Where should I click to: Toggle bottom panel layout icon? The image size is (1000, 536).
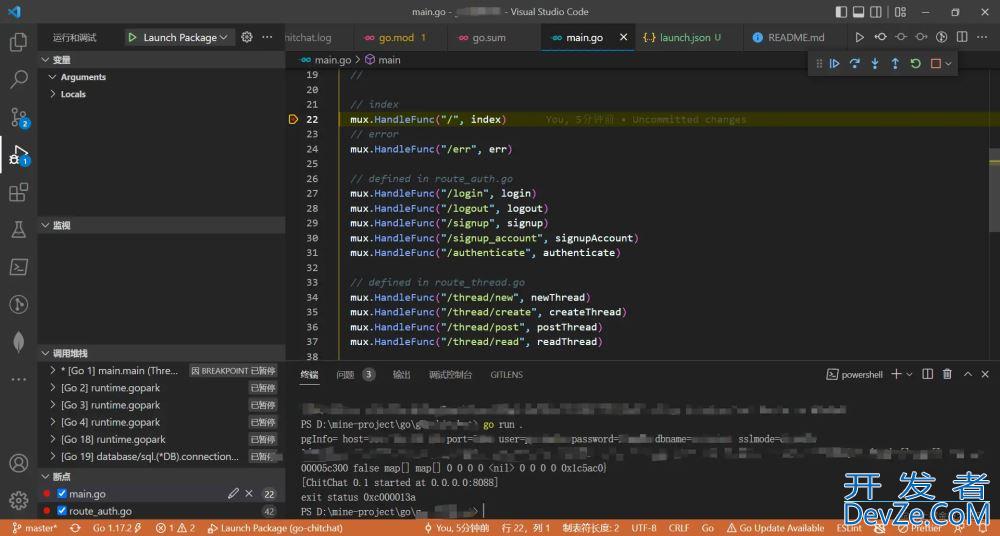[858, 11]
